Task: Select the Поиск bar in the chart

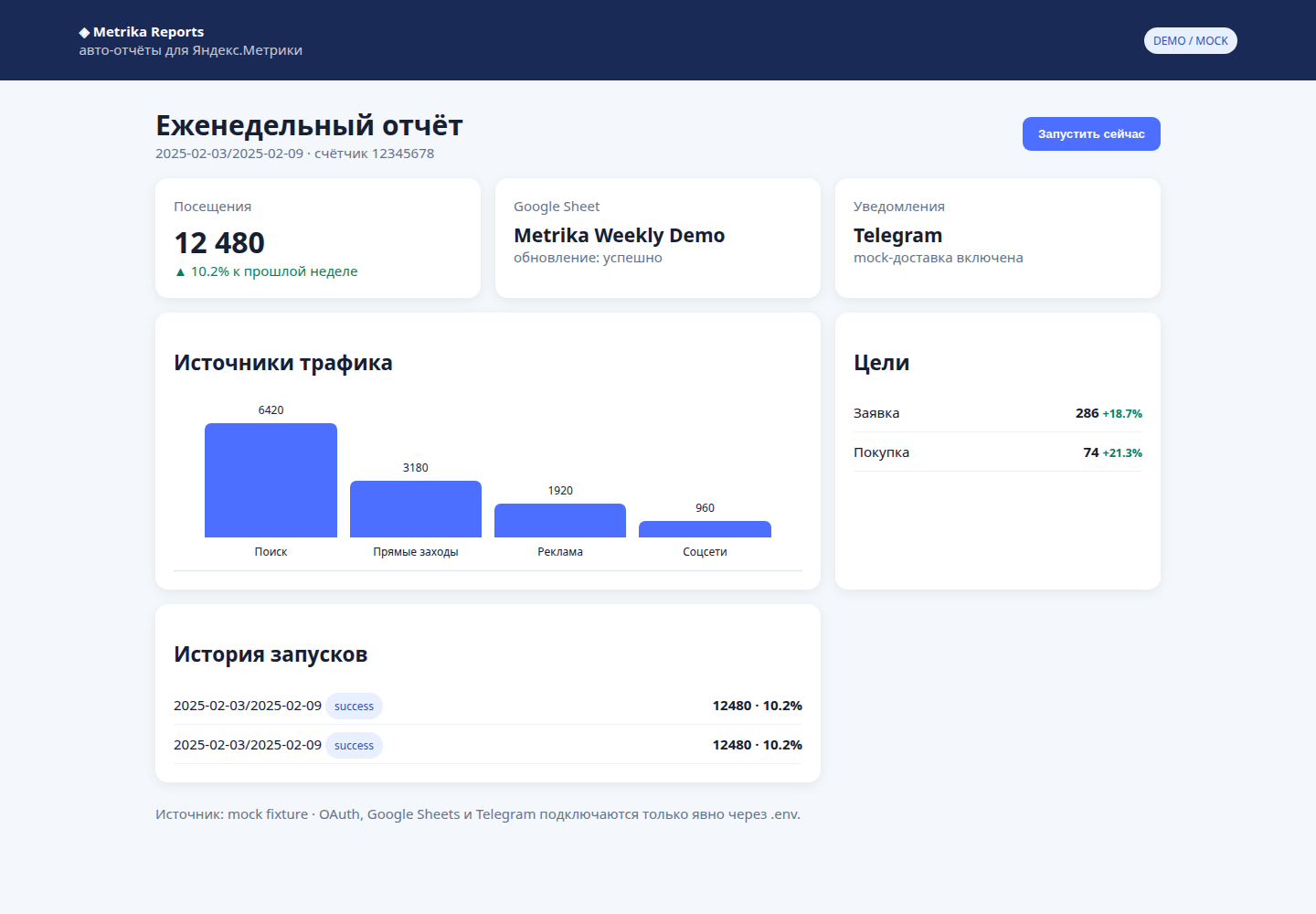Action: pos(271,480)
